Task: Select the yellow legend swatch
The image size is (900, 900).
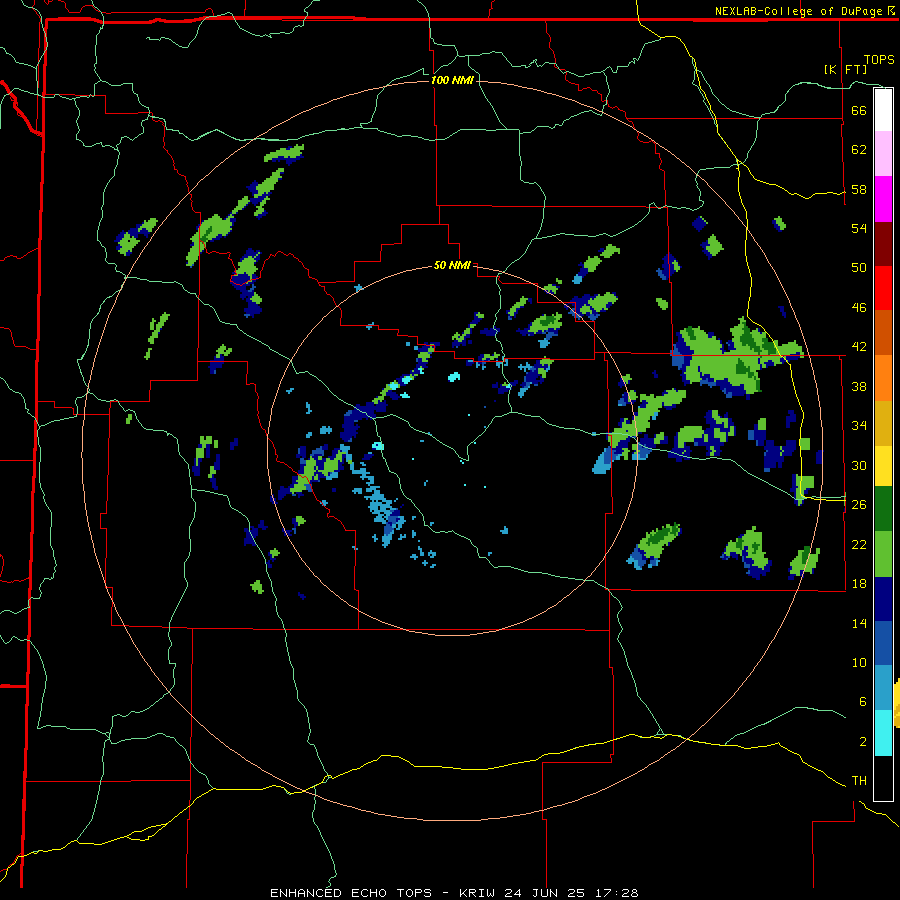Action: click(x=883, y=466)
